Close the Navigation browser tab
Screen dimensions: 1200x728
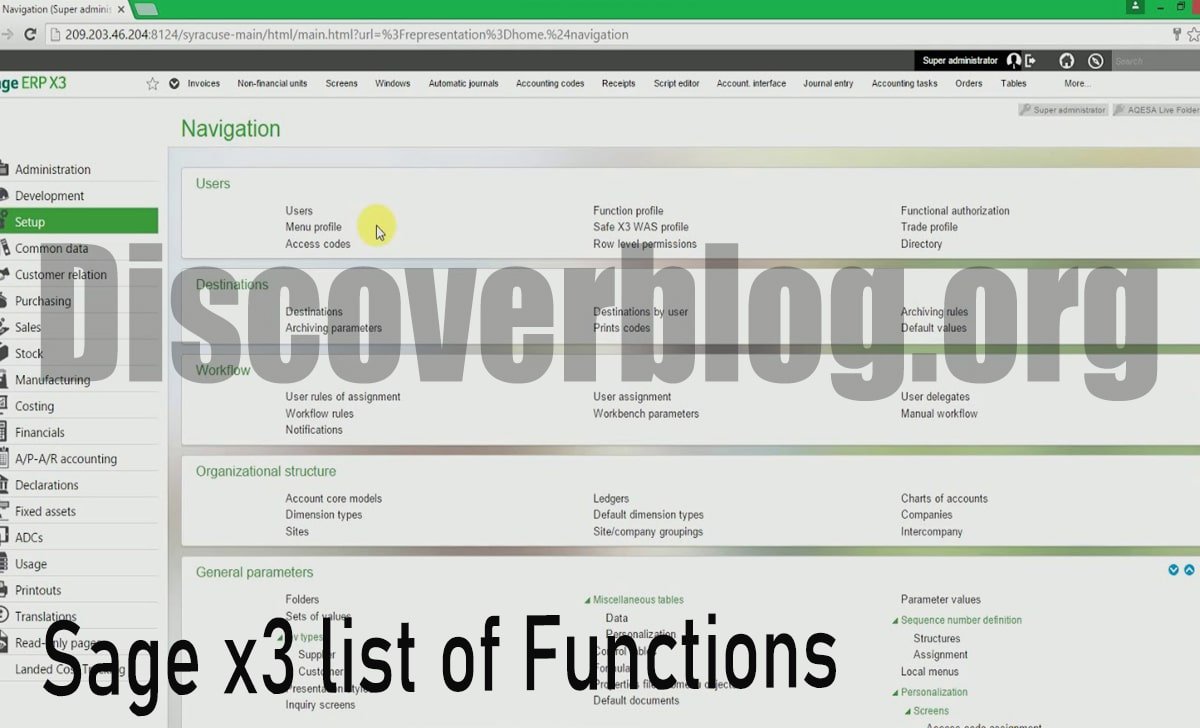coord(121,9)
